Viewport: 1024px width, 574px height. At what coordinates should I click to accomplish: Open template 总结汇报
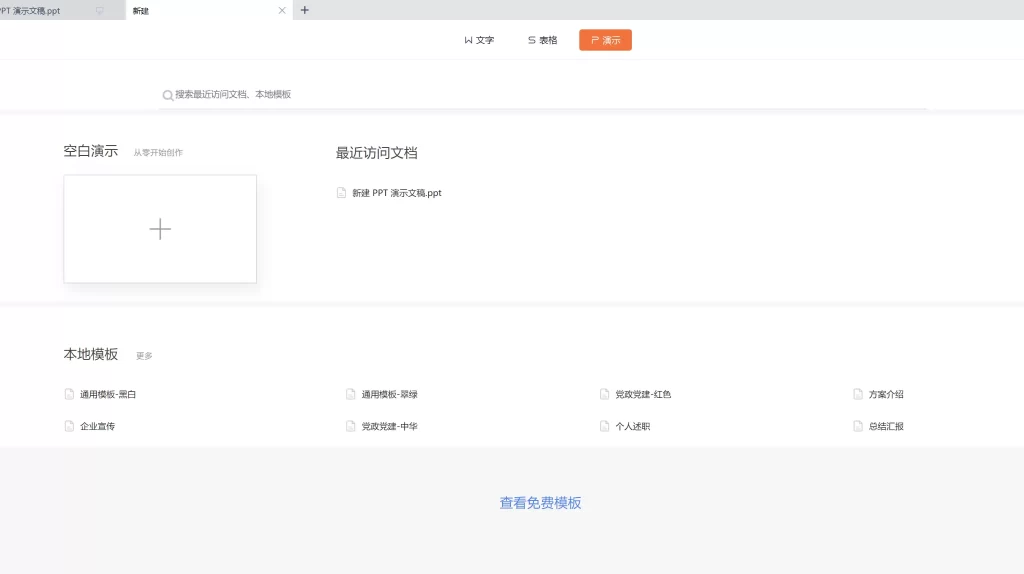pos(886,426)
